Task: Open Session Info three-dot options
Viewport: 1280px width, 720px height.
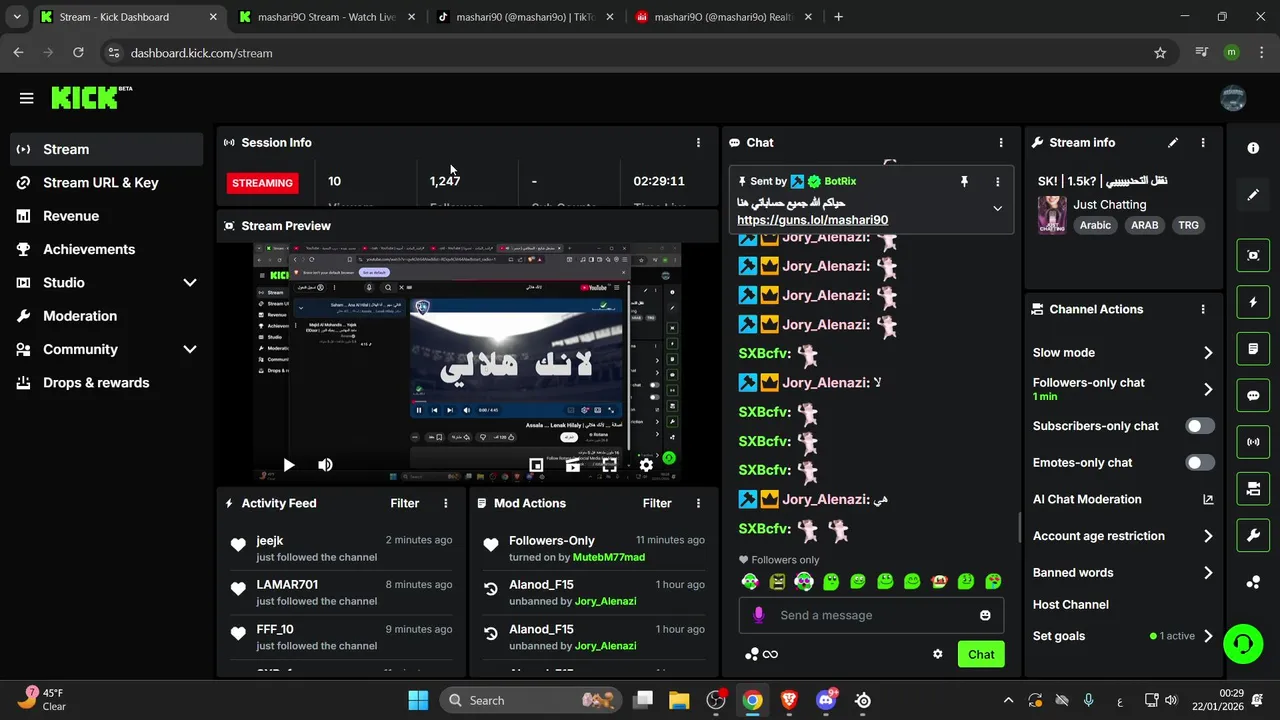Action: [698, 143]
